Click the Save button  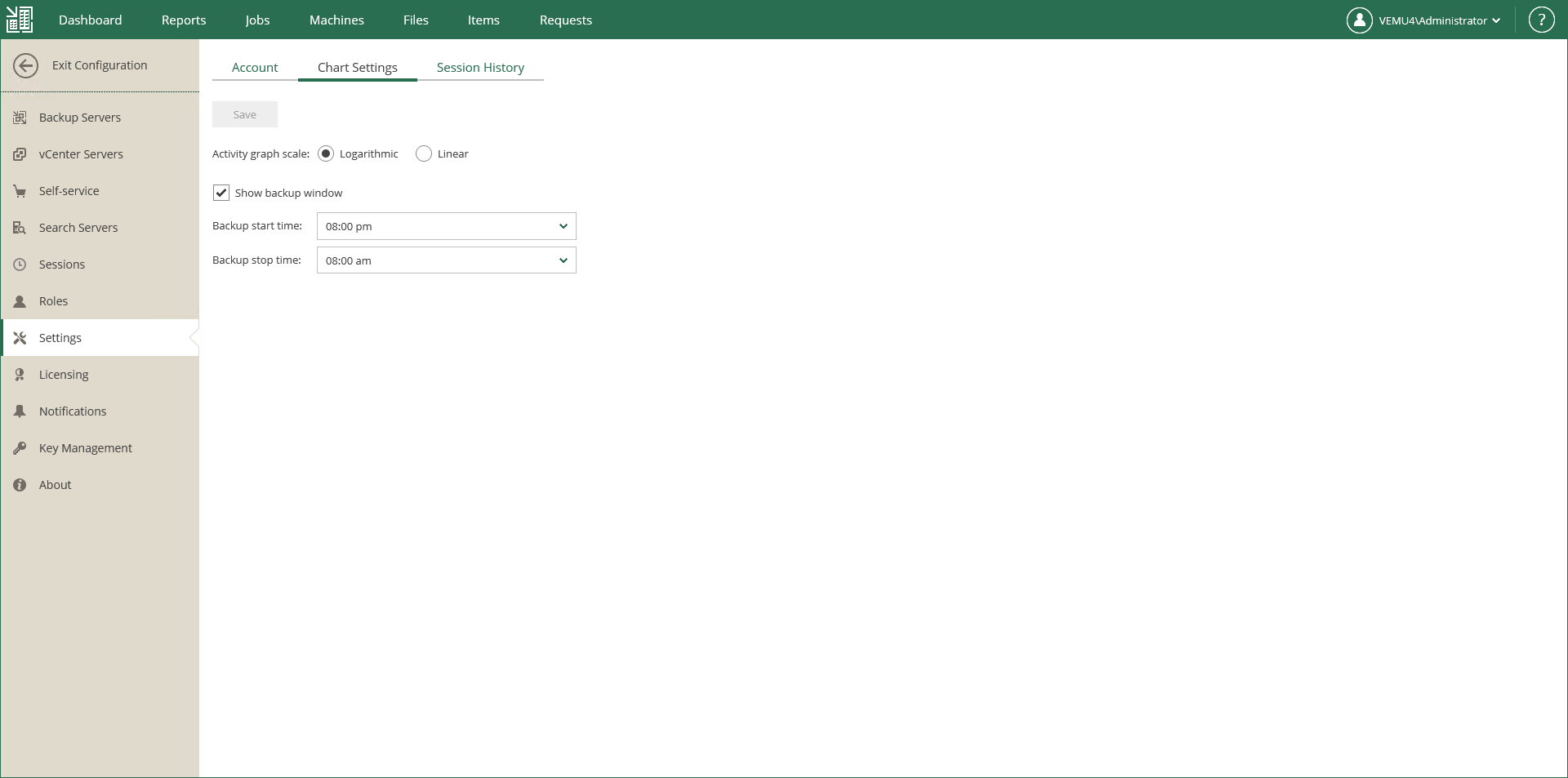coord(245,114)
